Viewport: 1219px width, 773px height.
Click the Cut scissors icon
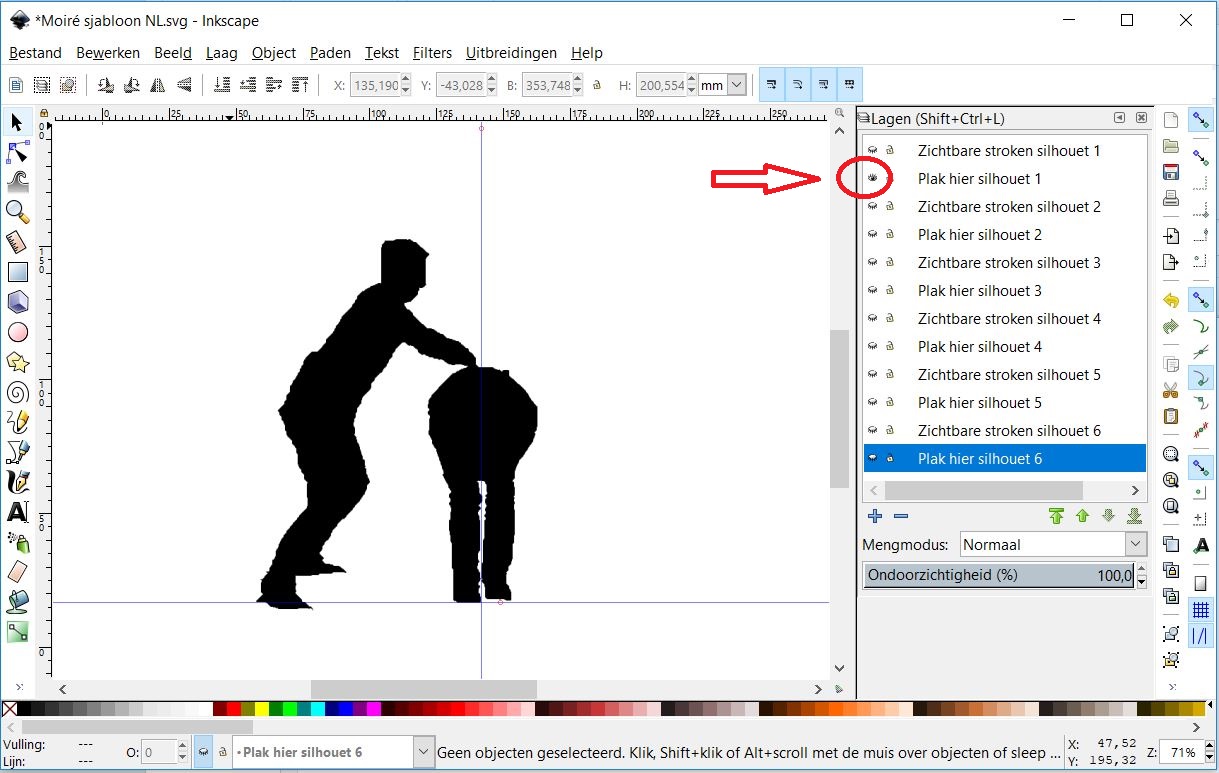point(1171,390)
